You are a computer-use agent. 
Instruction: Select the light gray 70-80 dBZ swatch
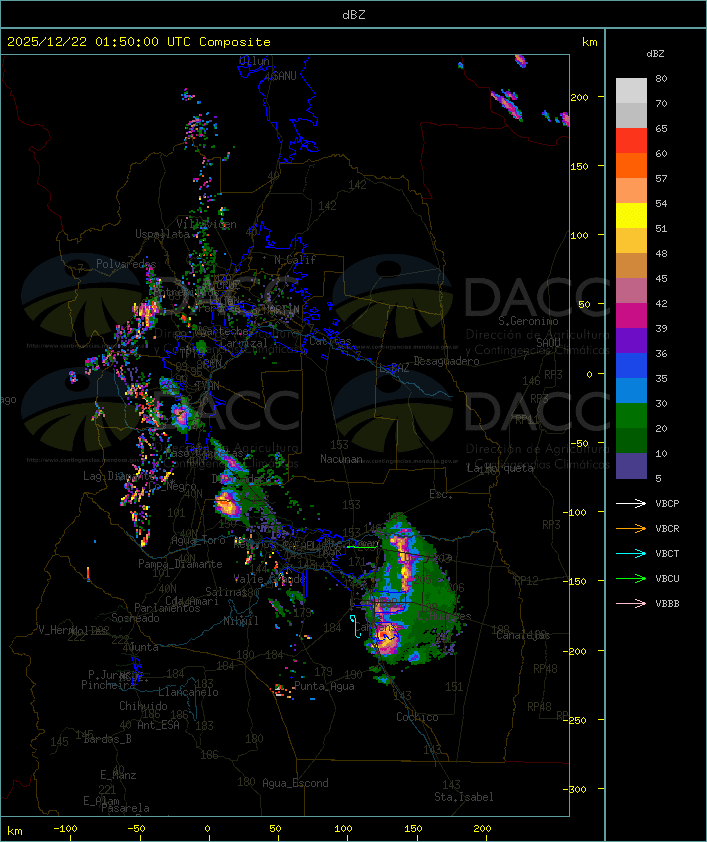631,90
